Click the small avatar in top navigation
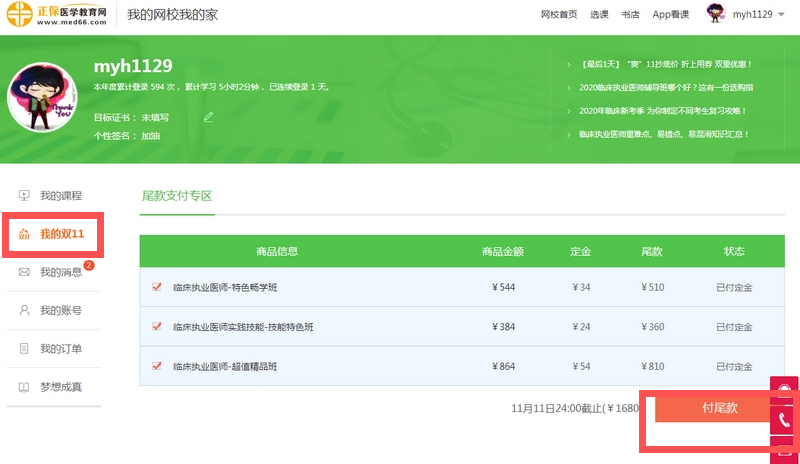 (x=716, y=14)
